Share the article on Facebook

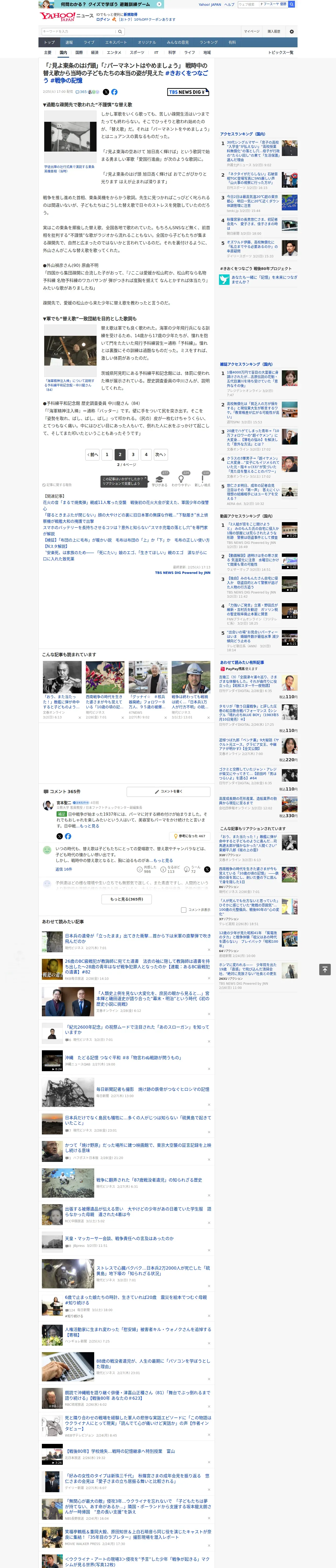point(114,92)
